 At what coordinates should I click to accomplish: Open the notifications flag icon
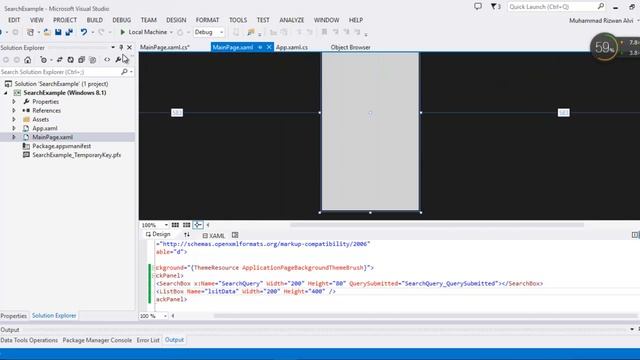point(494,7)
